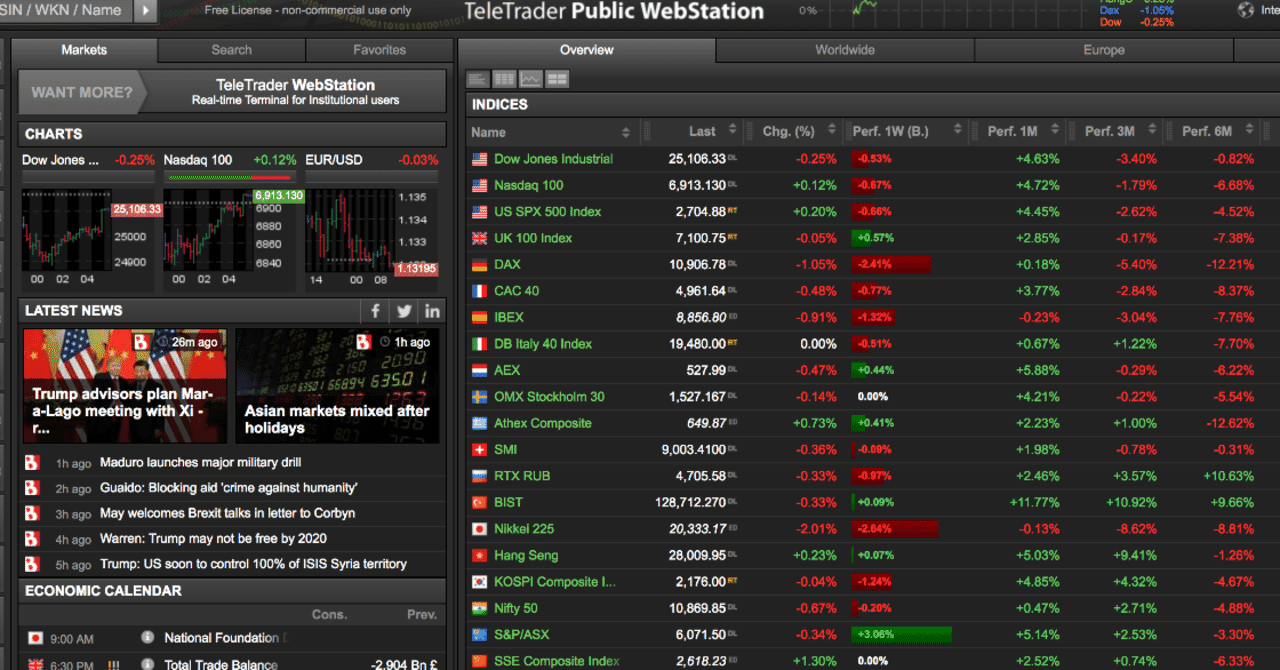Viewport: 1280px width, 670px height.
Task: Sort by Perf. 3M column arrows
Action: [x=1152, y=131]
